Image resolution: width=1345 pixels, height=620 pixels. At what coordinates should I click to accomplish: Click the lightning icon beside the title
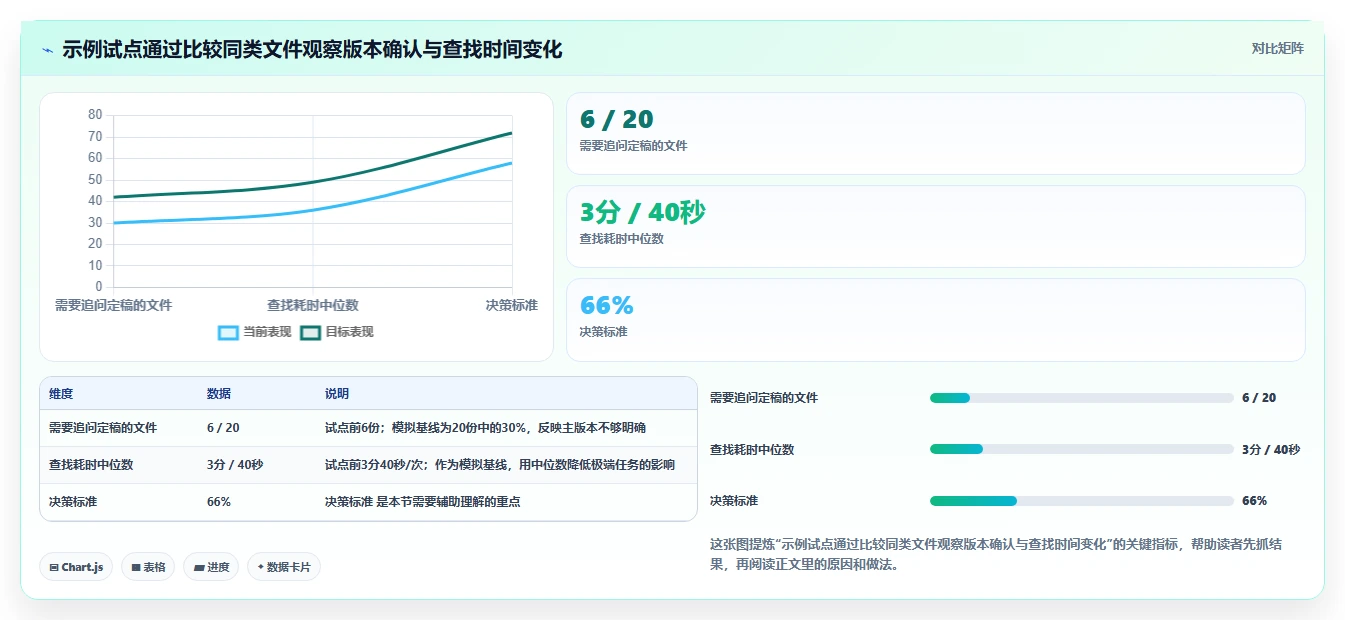tap(48, 50)
